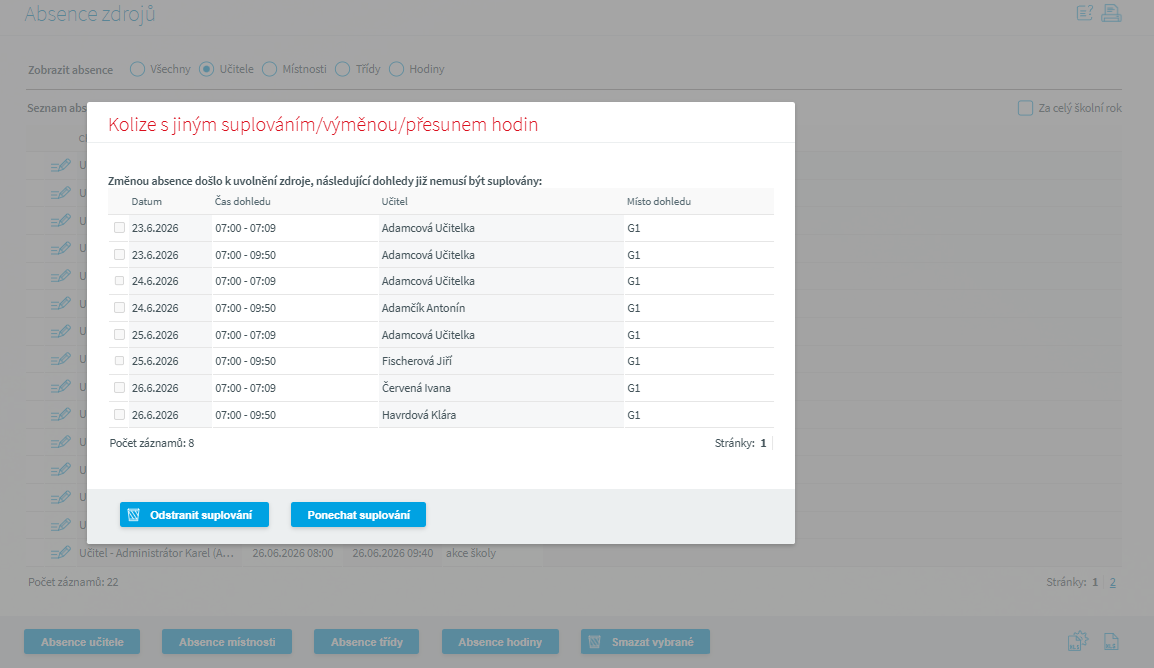
Task: Click the 26.06.2026 08:00 start cell
Action: coord(293,553)
